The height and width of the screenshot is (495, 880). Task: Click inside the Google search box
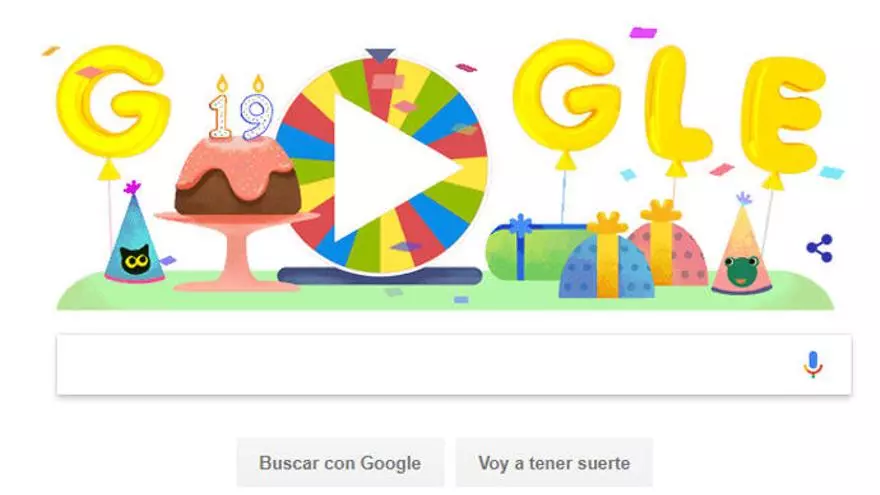[427, 365]
